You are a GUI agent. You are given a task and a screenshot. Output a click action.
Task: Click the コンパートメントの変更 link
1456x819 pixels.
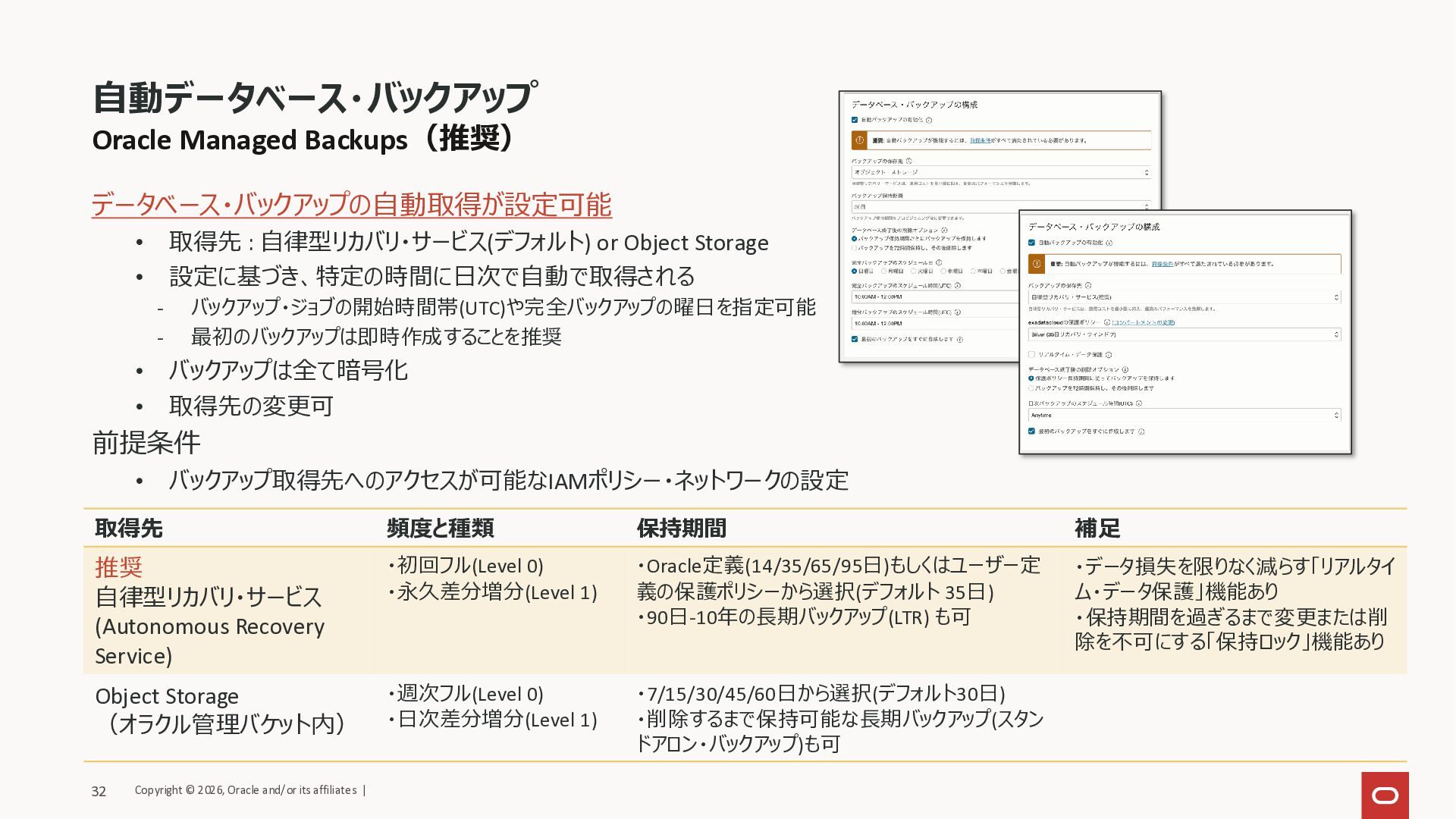(1143, 322)
